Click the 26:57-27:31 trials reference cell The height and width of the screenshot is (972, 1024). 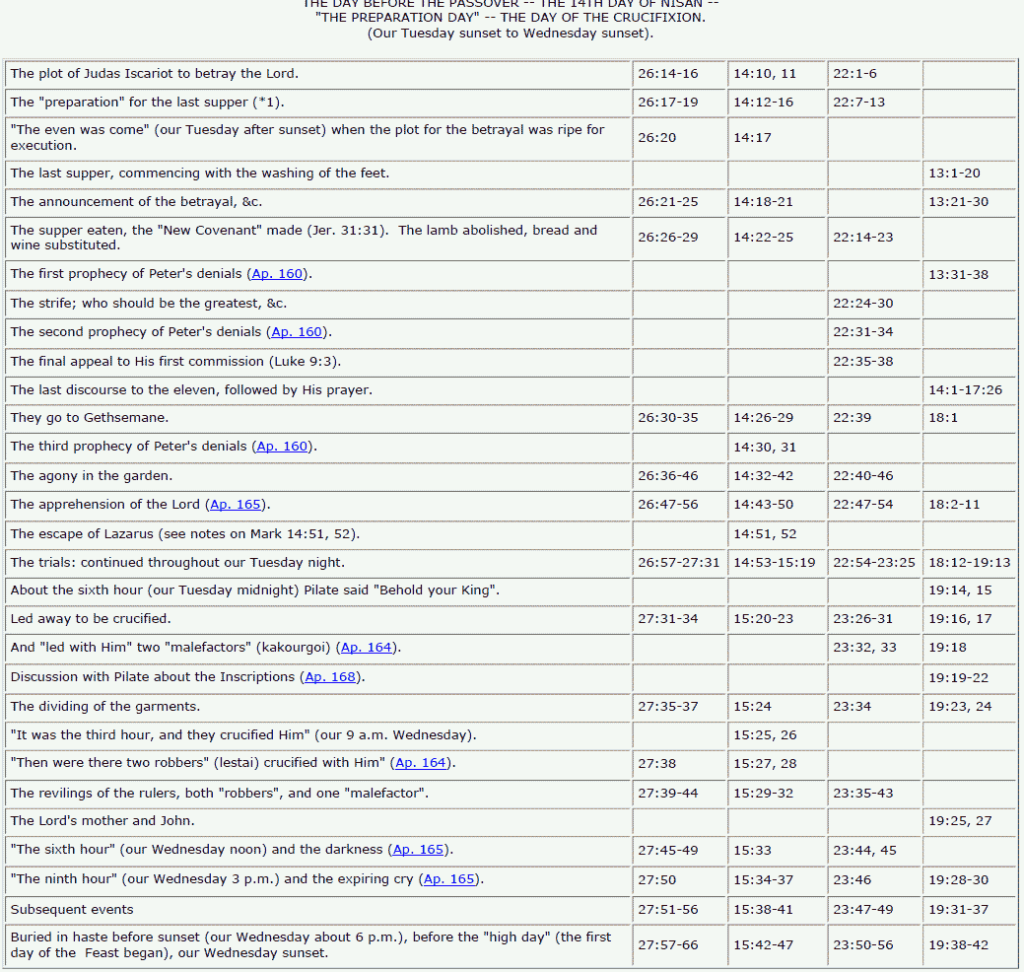(x=678, y=563)
